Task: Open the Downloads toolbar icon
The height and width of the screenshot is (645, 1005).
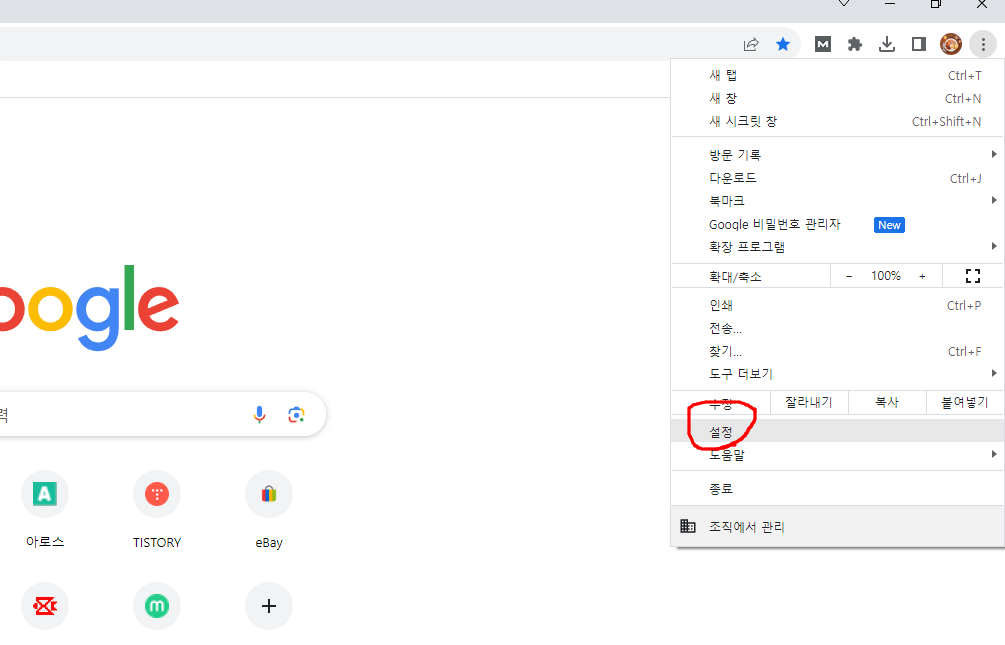Action: (x=887, y=44)
